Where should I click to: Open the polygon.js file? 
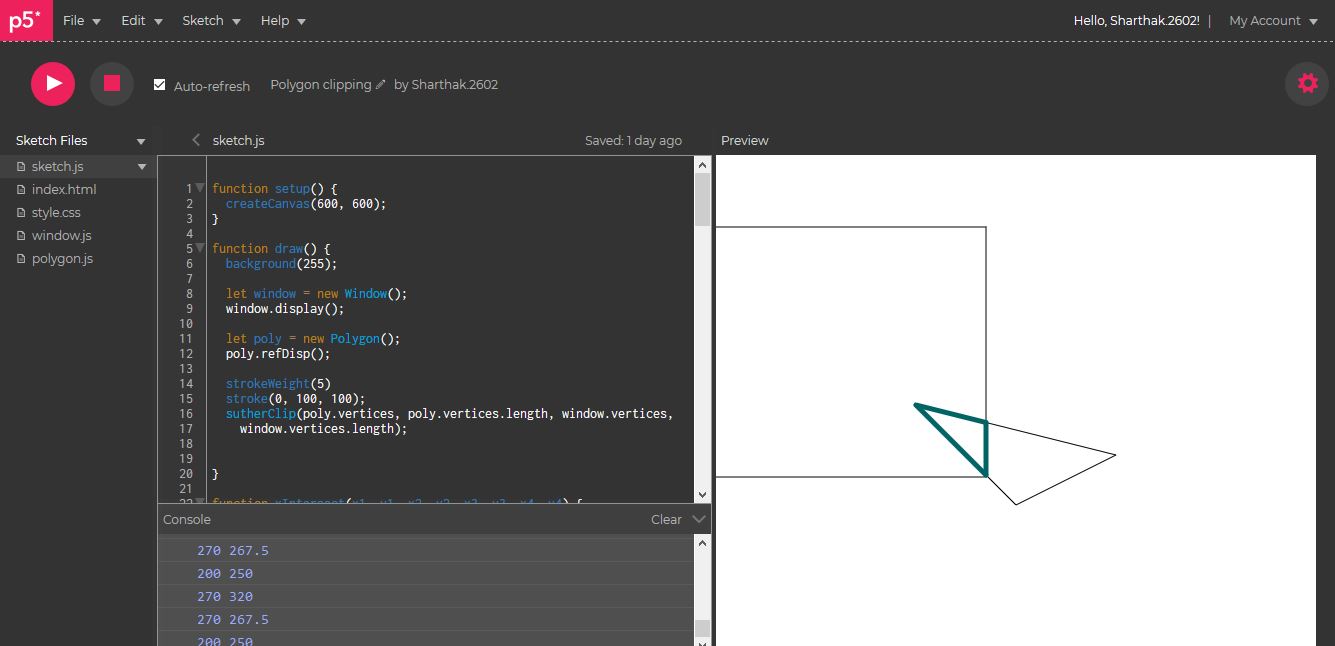tap(61, 258)
